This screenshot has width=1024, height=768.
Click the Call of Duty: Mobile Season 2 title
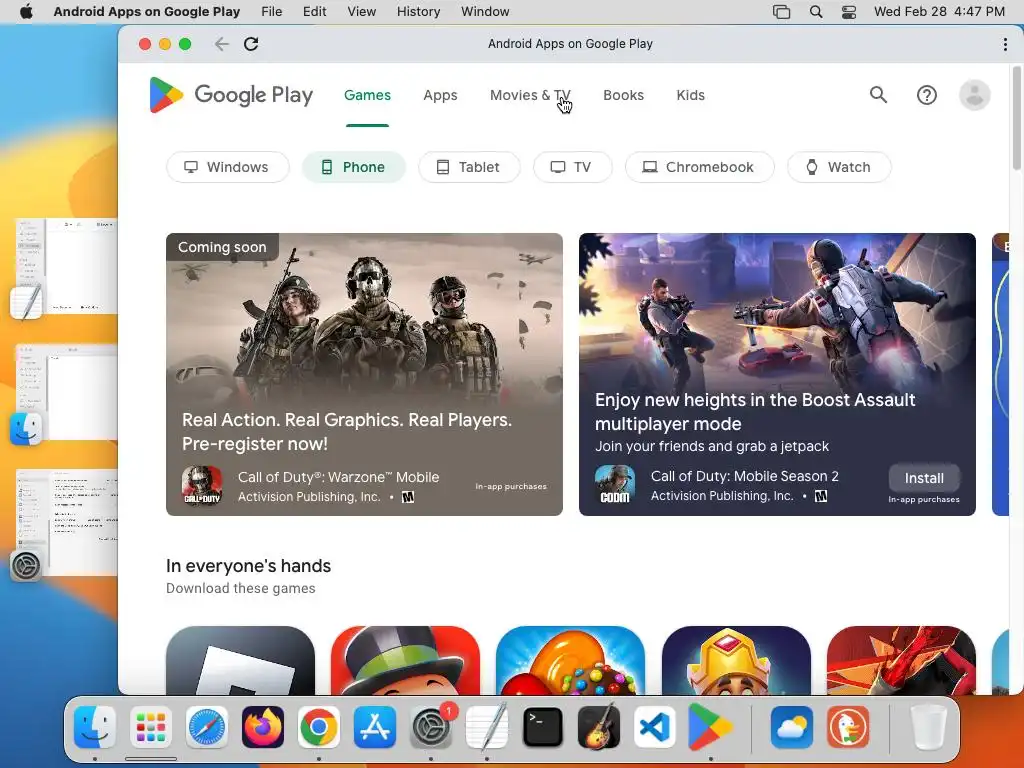coord(744,476)
